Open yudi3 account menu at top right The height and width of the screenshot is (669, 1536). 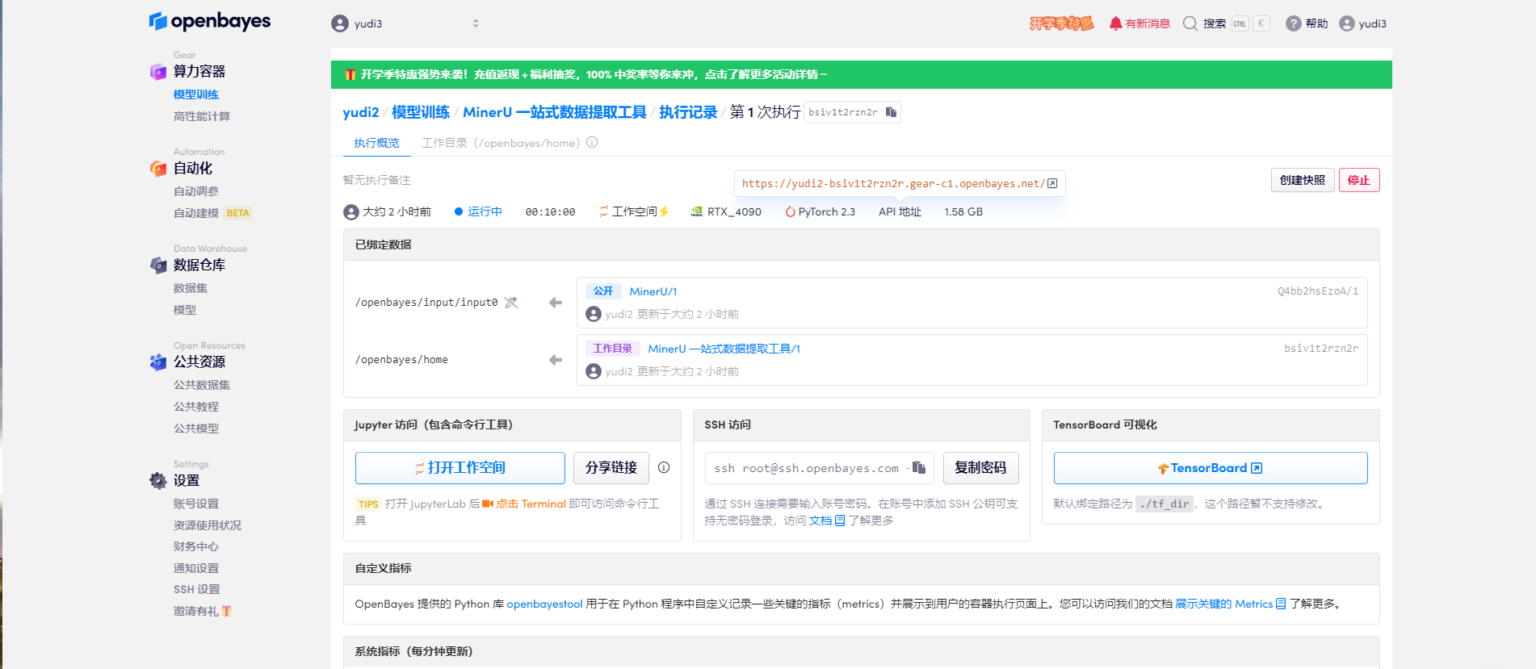(1363, 22)
